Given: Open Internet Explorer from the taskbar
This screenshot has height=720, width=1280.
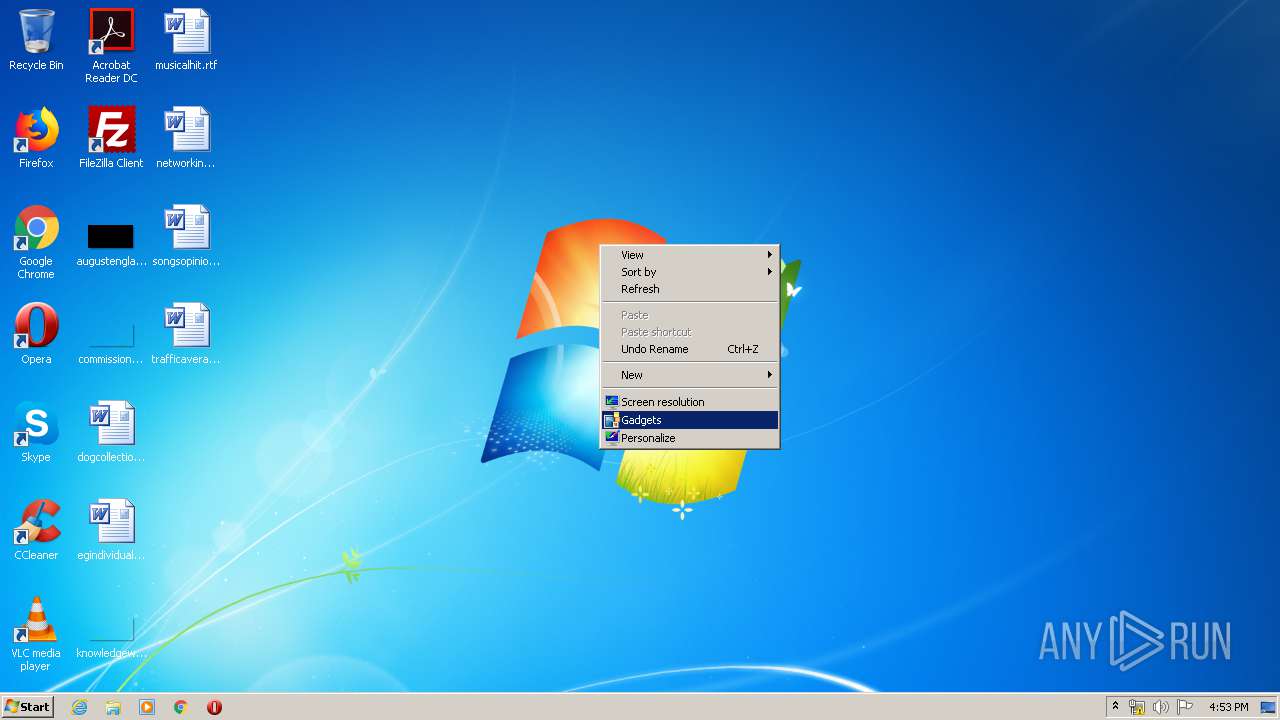Looking at the screenshot, I should tap(79, 707).
